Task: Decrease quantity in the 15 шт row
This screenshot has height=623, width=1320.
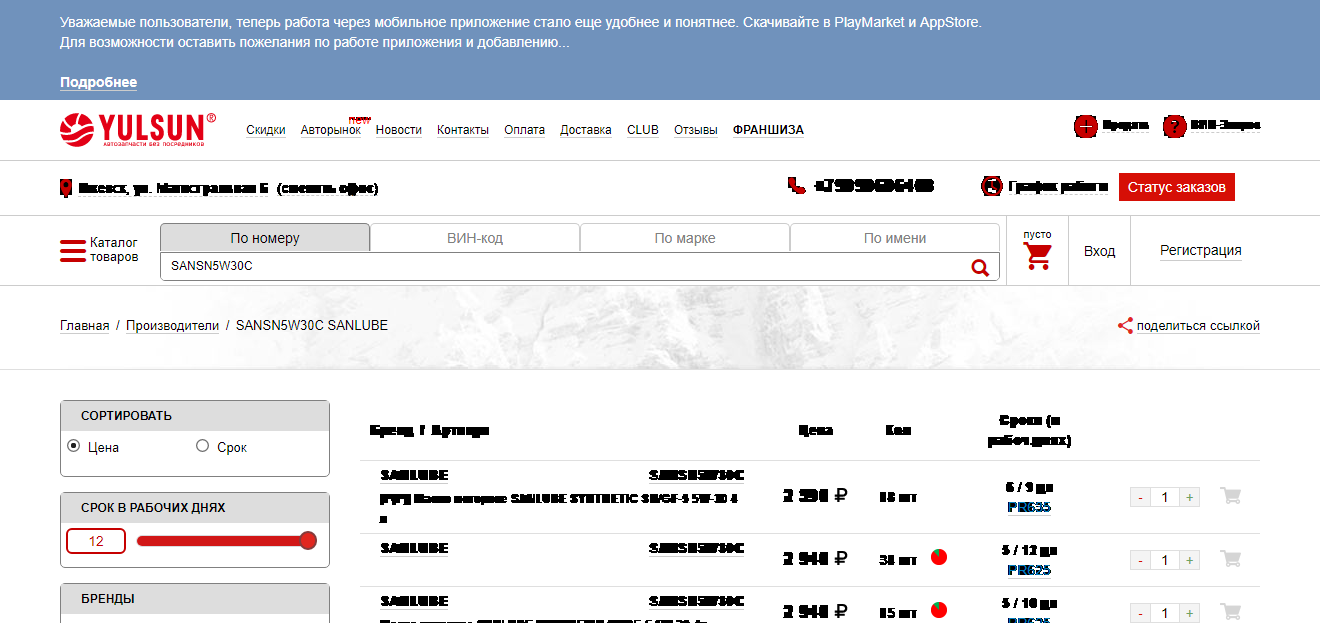Action: (x=1140, y=613)
